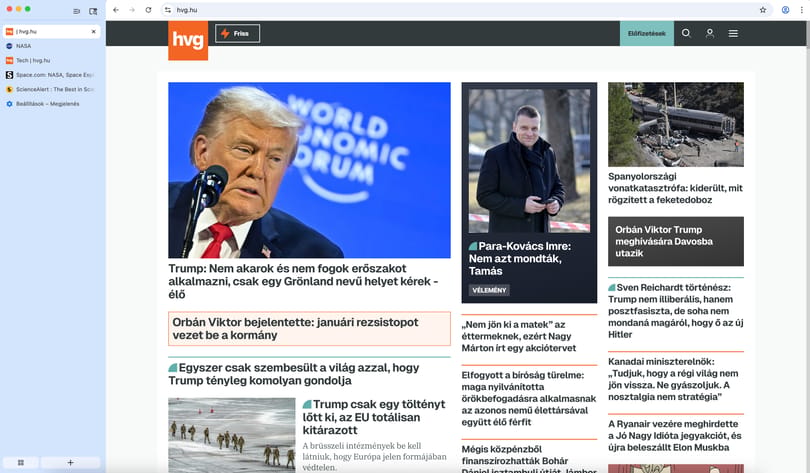Click the site information icon in address bar
Viewport: 810px width, 473px height.
coord(167,10)
